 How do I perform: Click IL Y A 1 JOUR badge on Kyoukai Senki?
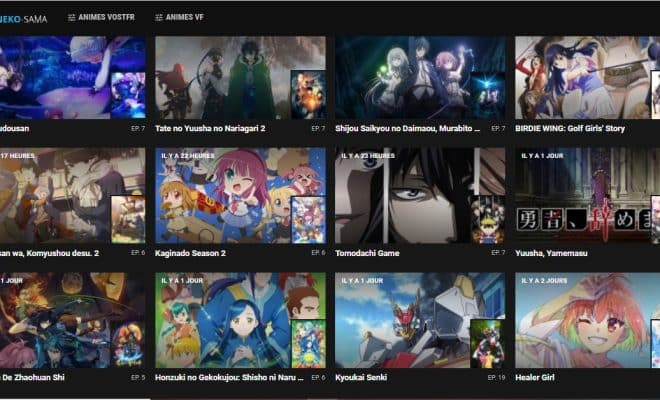362,280
